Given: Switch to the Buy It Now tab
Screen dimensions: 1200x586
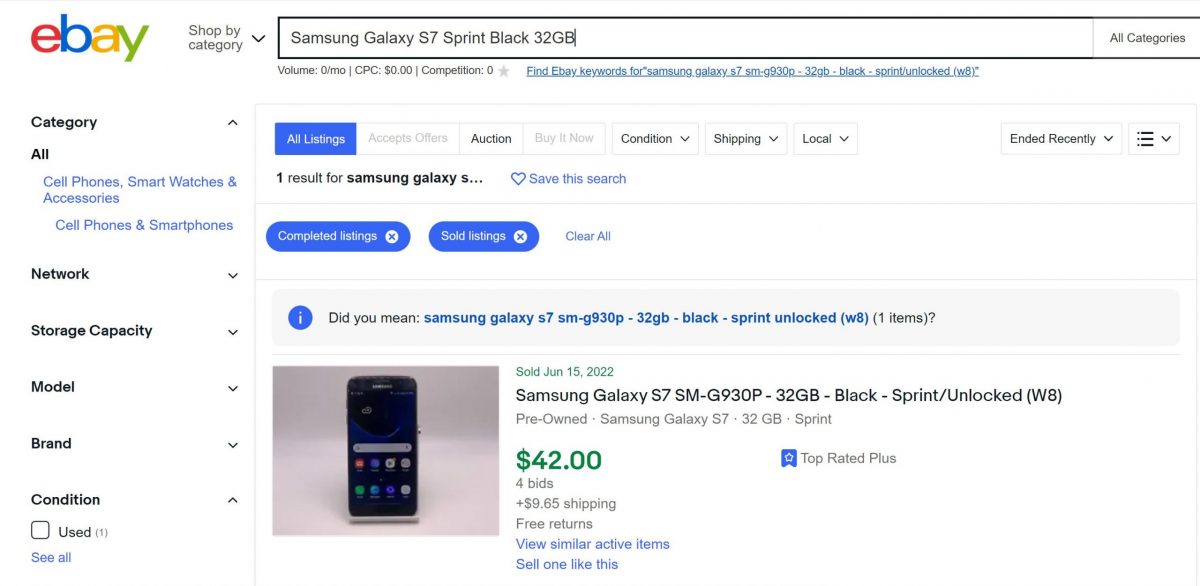Looking at the screenshot, I should (x=563, y=138).
